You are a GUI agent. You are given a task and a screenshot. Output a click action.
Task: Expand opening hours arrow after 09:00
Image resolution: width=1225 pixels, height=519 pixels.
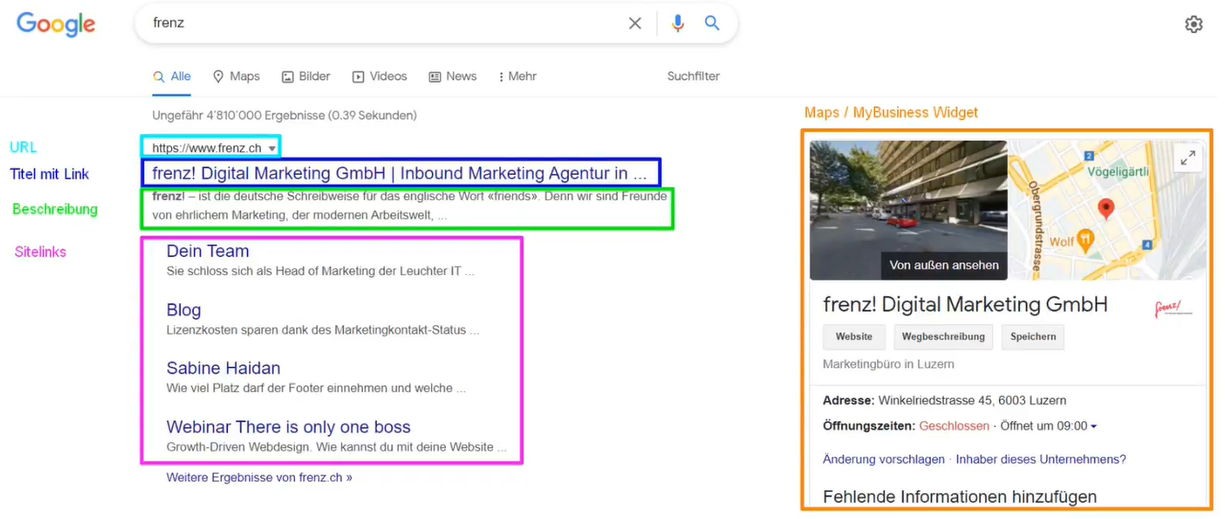1094,427
